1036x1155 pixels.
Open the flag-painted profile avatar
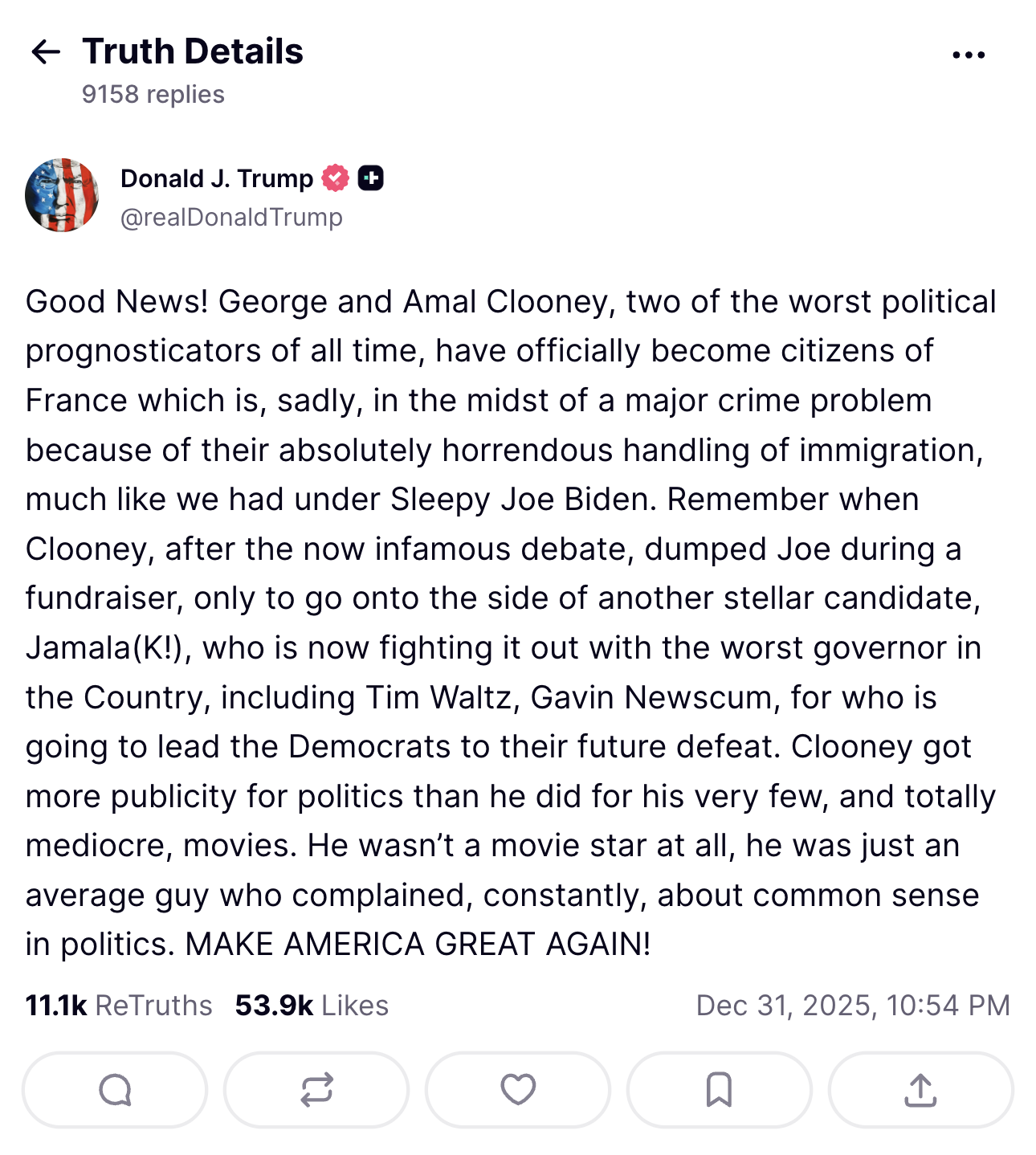(62, 195)
